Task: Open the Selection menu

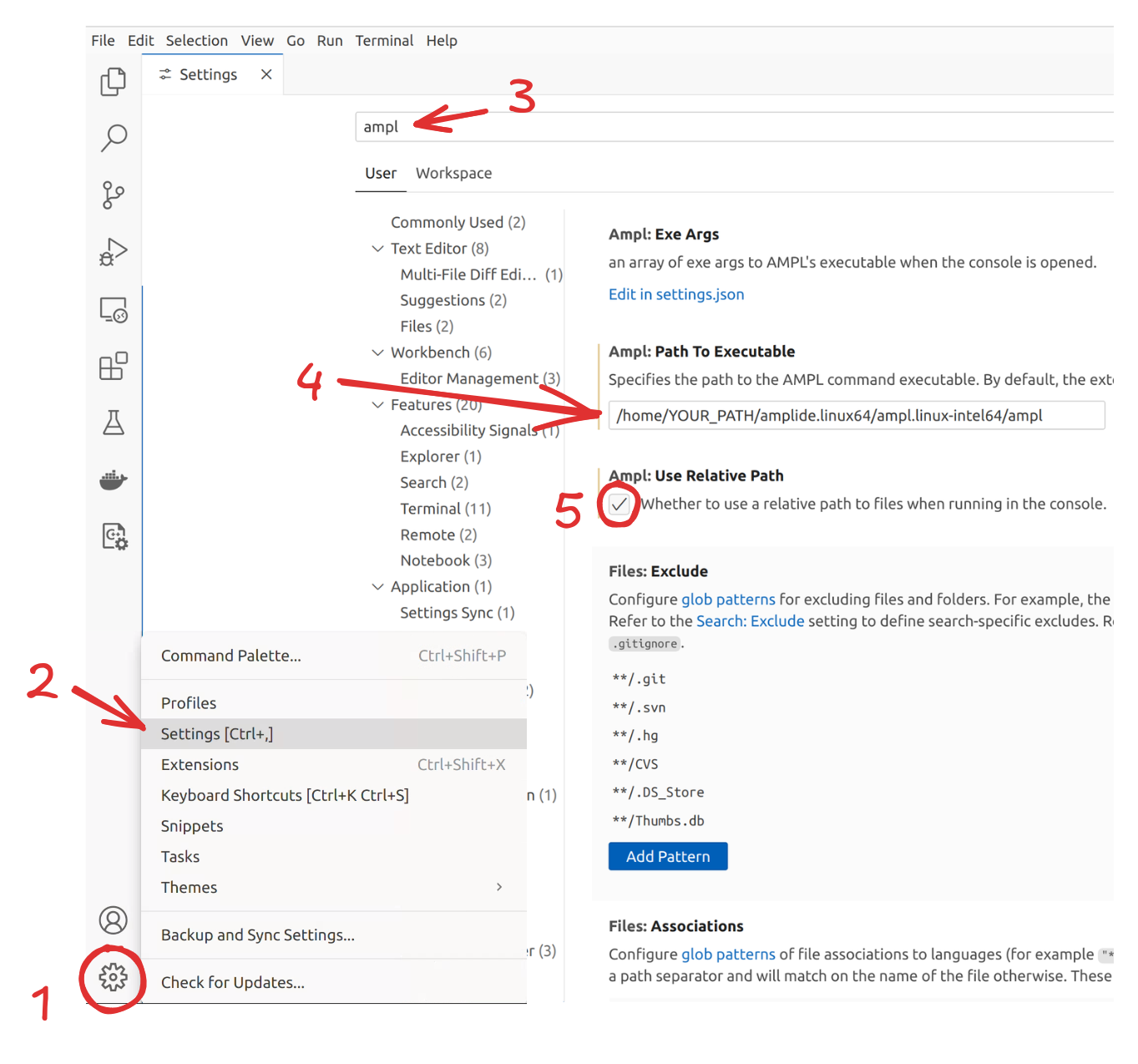Action: click(196, 41)
